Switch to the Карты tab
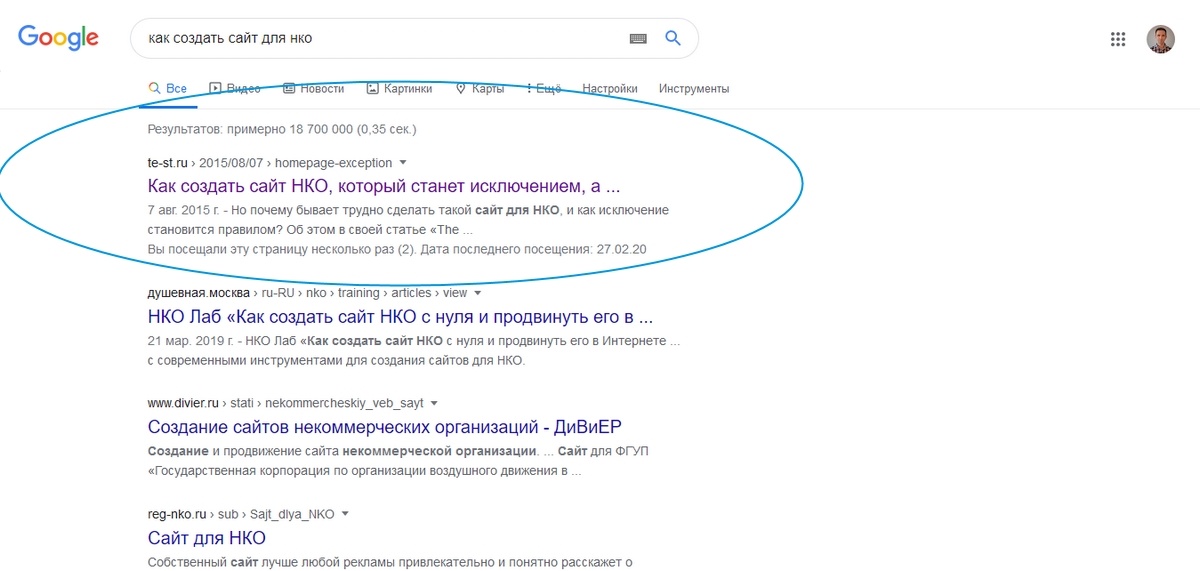The image size is (1200, 571). click(x=479, y=89)
